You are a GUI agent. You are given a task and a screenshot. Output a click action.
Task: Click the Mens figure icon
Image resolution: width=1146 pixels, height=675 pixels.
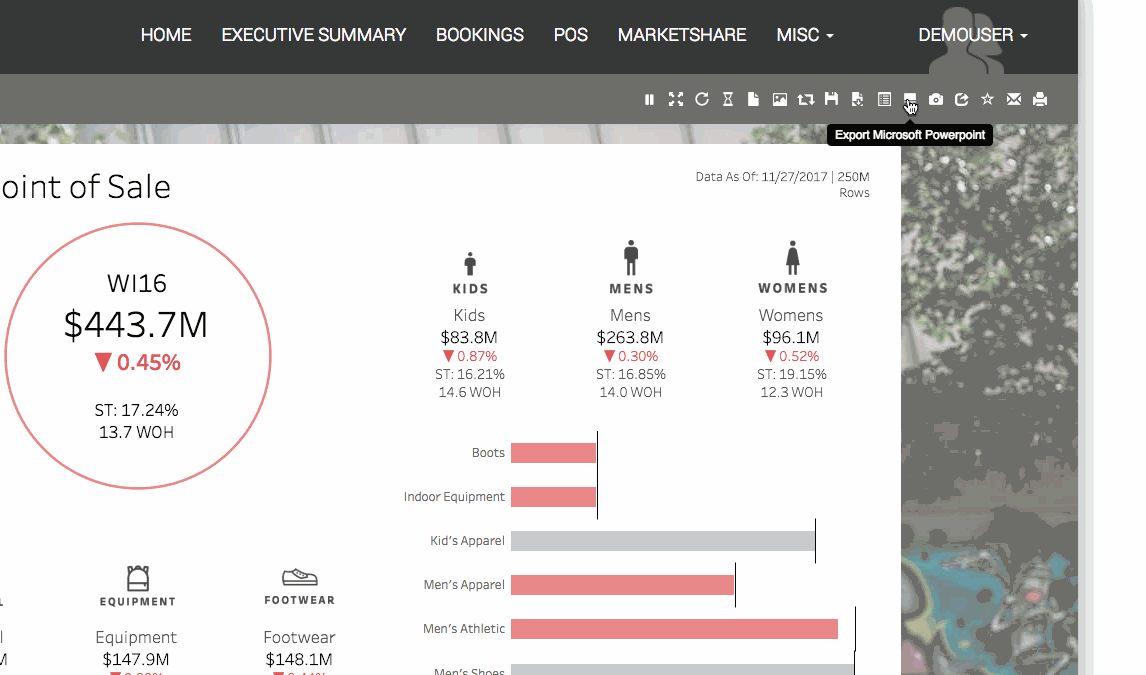631,258
